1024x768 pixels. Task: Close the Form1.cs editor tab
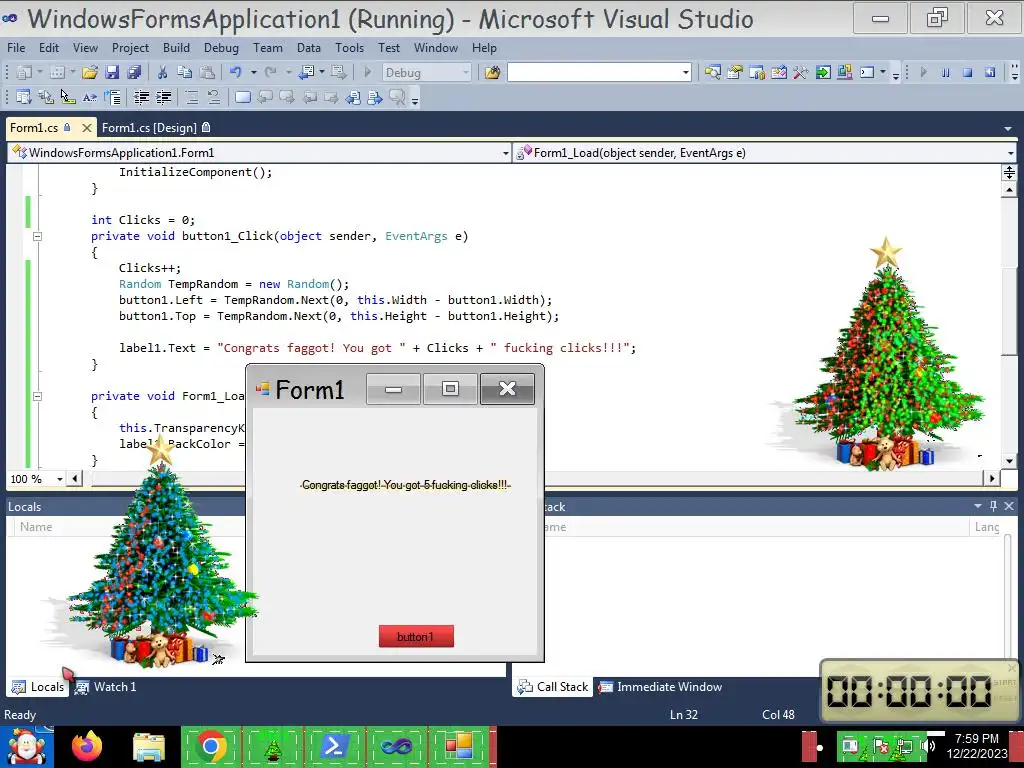(86, 128)
